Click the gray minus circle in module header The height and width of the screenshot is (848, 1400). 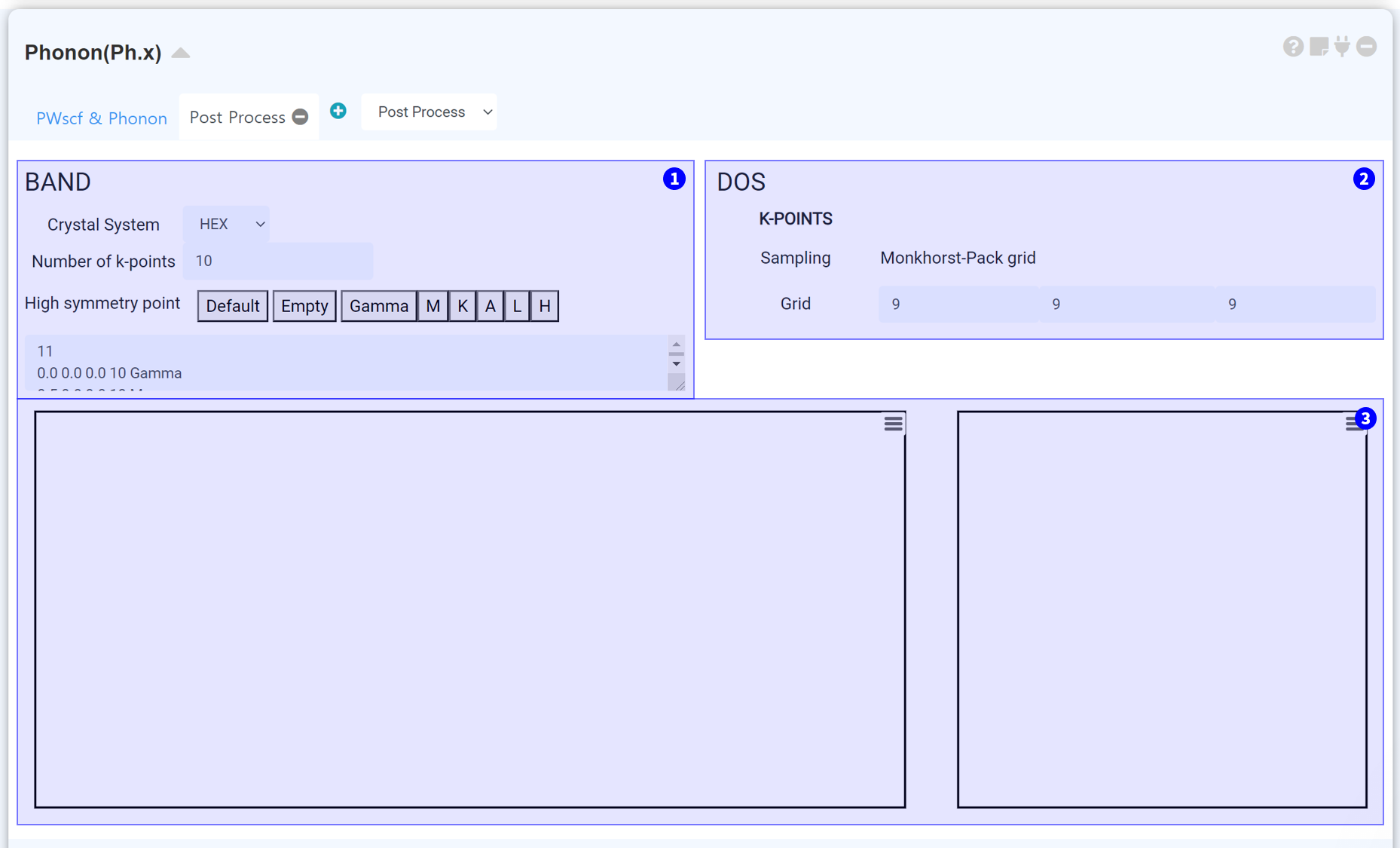tap(1367, 47)
